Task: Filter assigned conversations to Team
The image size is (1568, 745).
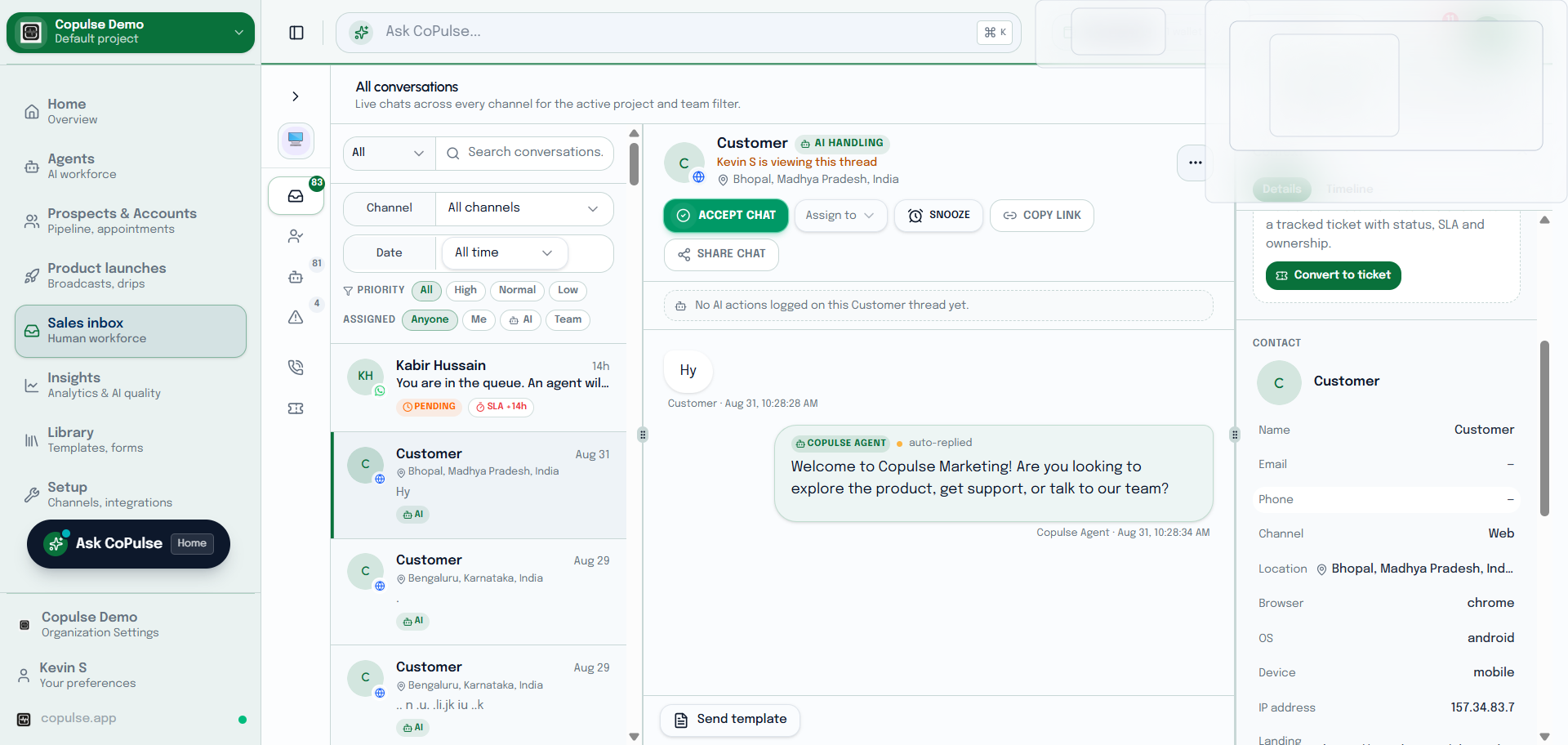Action: [x=568, y=320]
